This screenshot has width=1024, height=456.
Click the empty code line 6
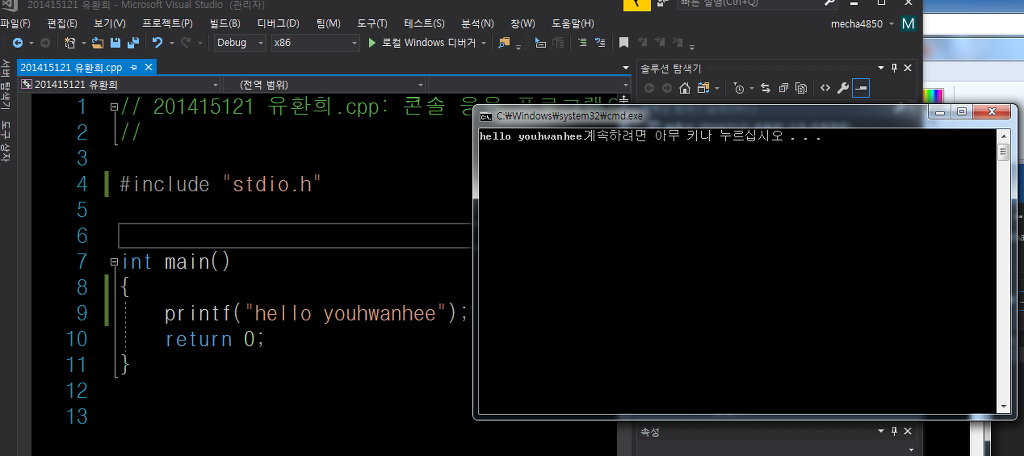click(x=294, y=235)
